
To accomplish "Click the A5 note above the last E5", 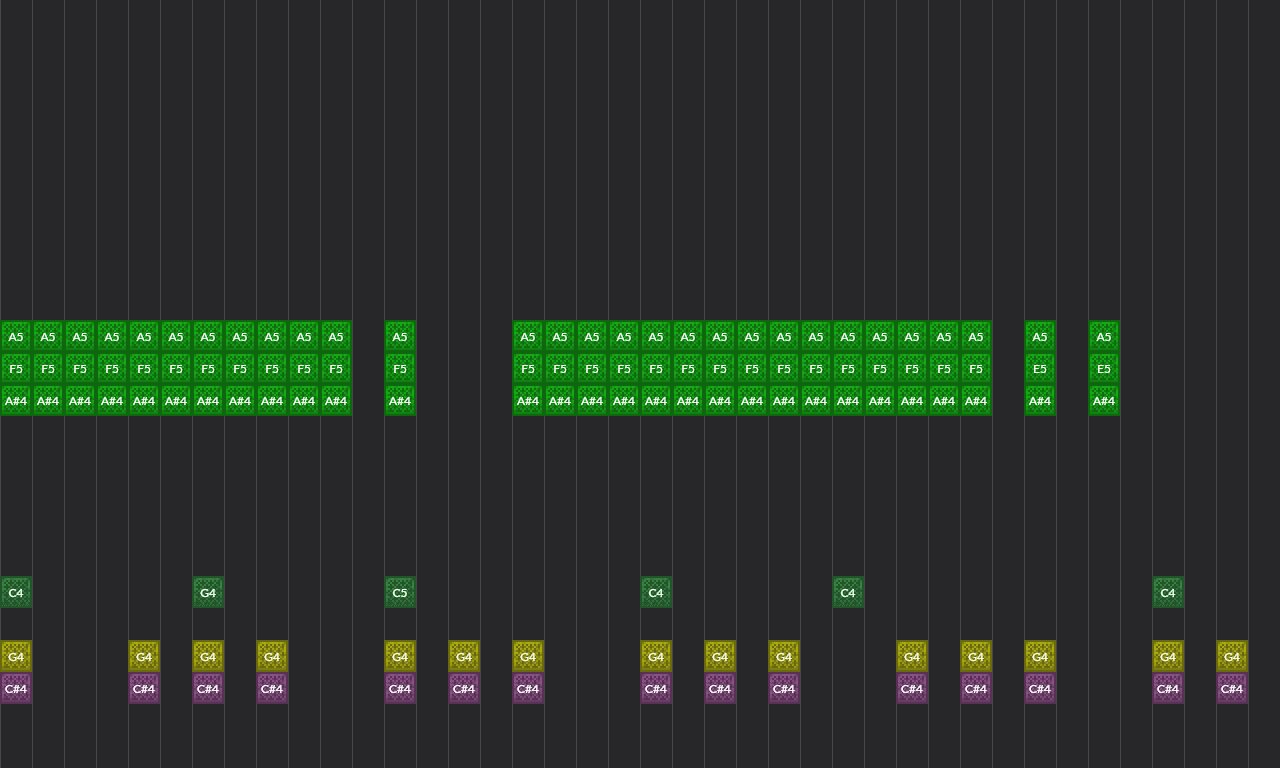I will 1104,336.
